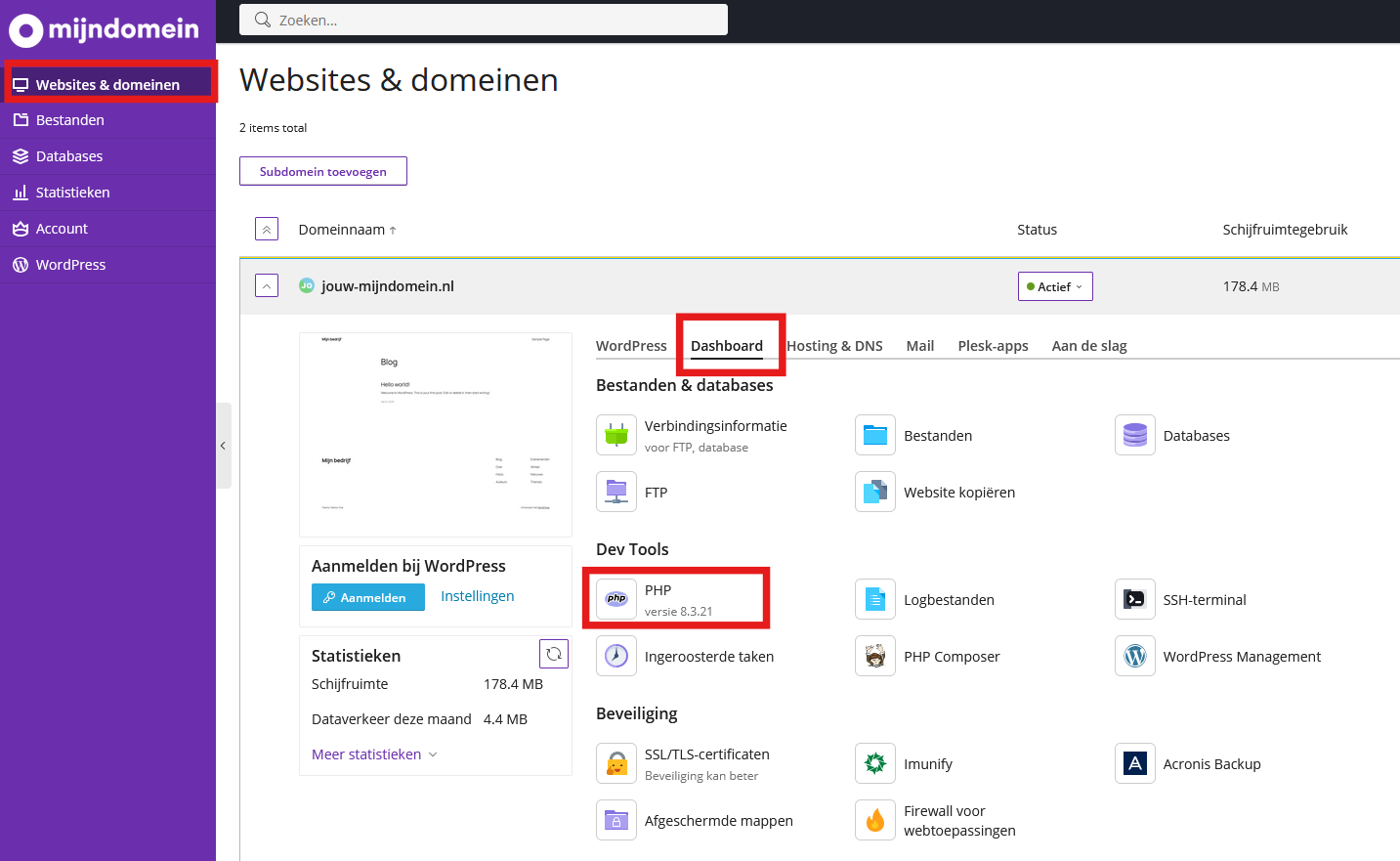Collapse the jouw-mijndomein.nl domain row

(267, 285)
